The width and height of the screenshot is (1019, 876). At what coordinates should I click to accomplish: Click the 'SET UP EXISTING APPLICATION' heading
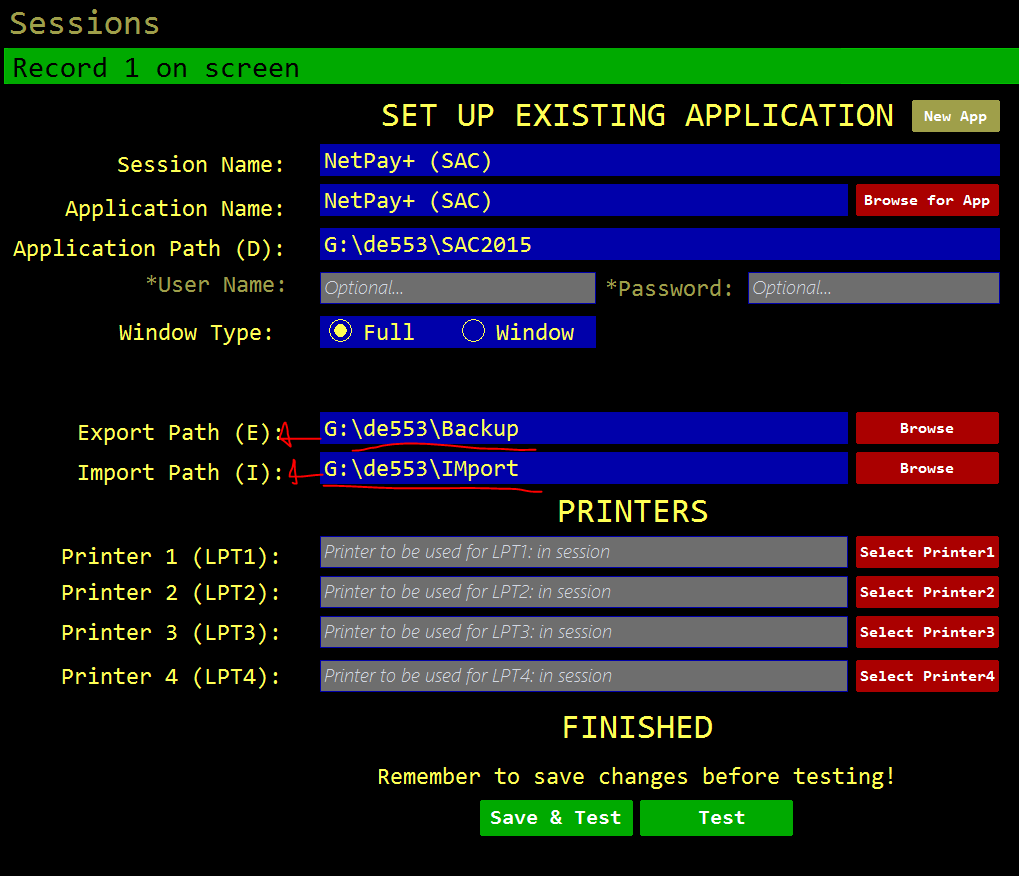tap(637, 116)
